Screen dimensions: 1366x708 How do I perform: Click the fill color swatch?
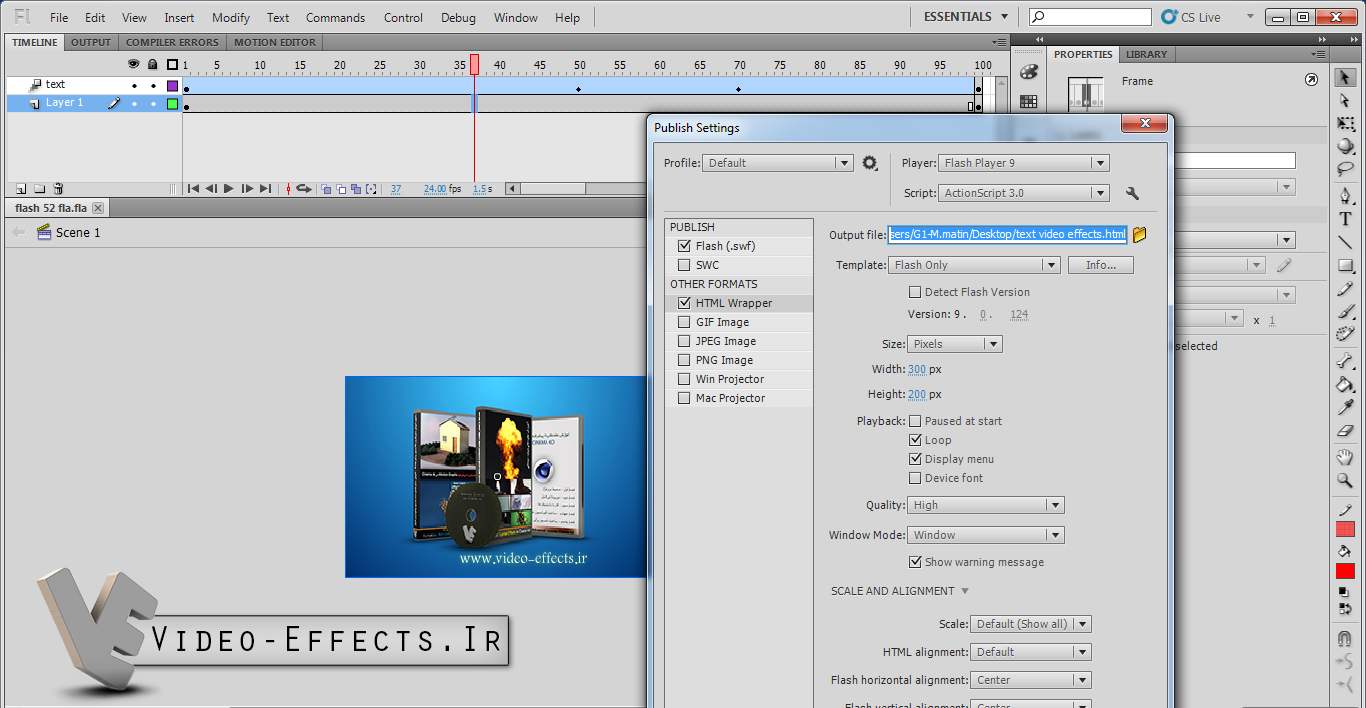pos(1345,571)
